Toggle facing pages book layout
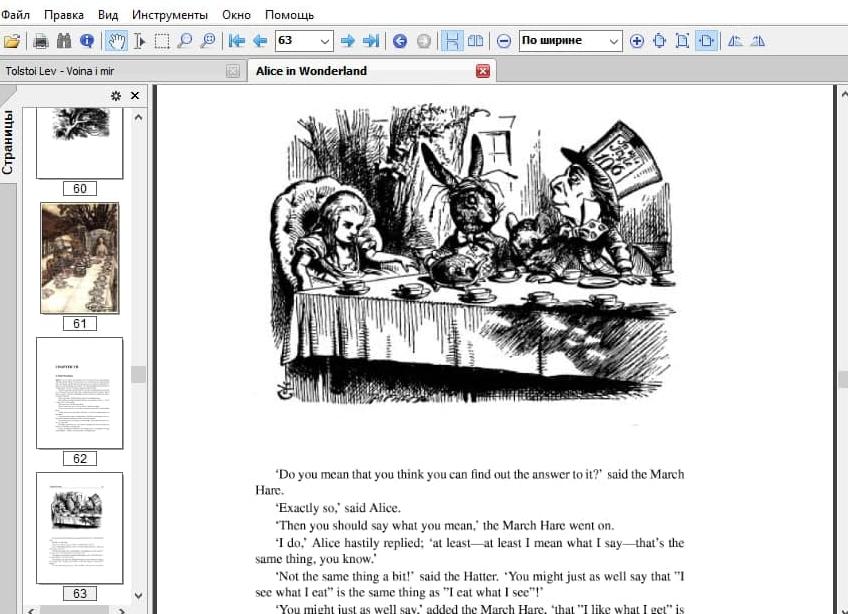 pos(475,41)
